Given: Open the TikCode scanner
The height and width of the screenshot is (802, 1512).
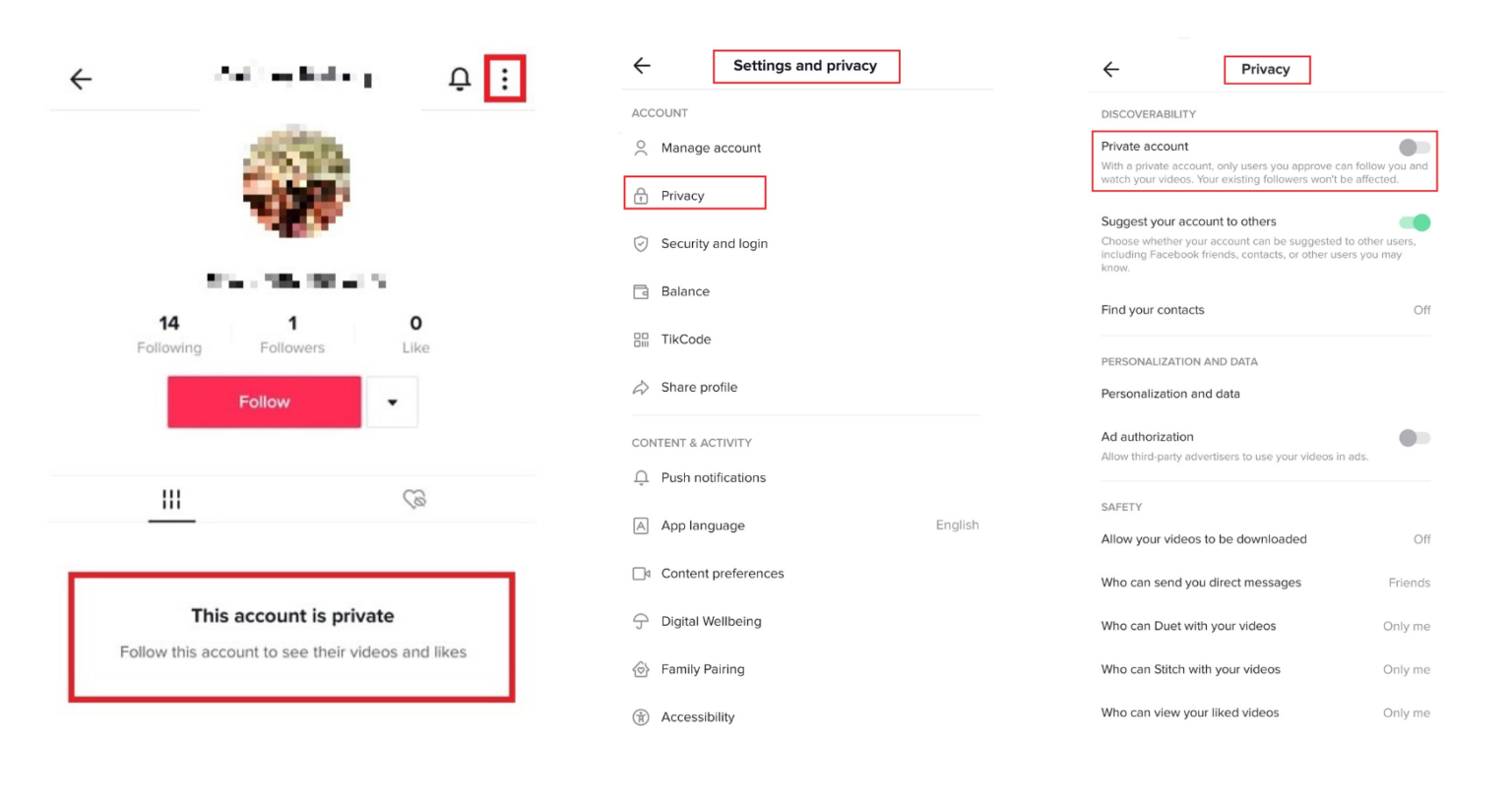Looking at the screenshot, I should coord(686,339).
